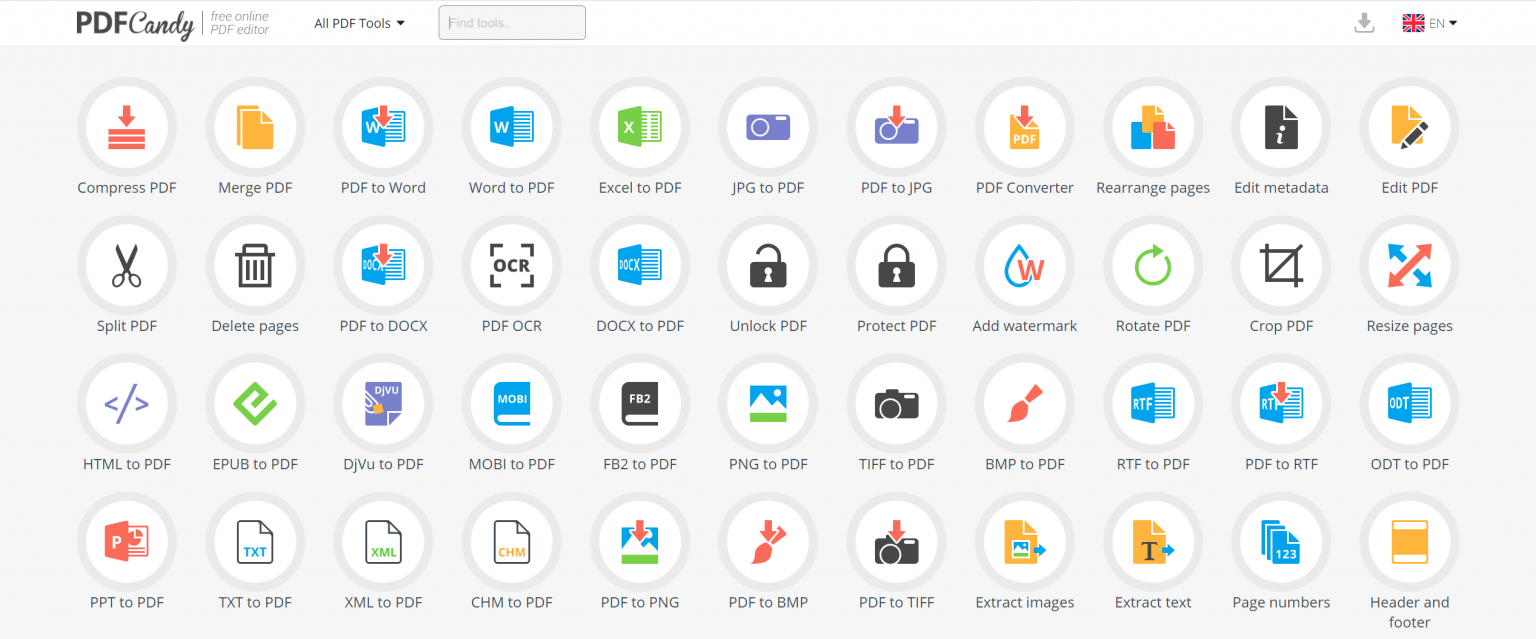Expand the All PDF Tools dropdown

tap(359, 23)
